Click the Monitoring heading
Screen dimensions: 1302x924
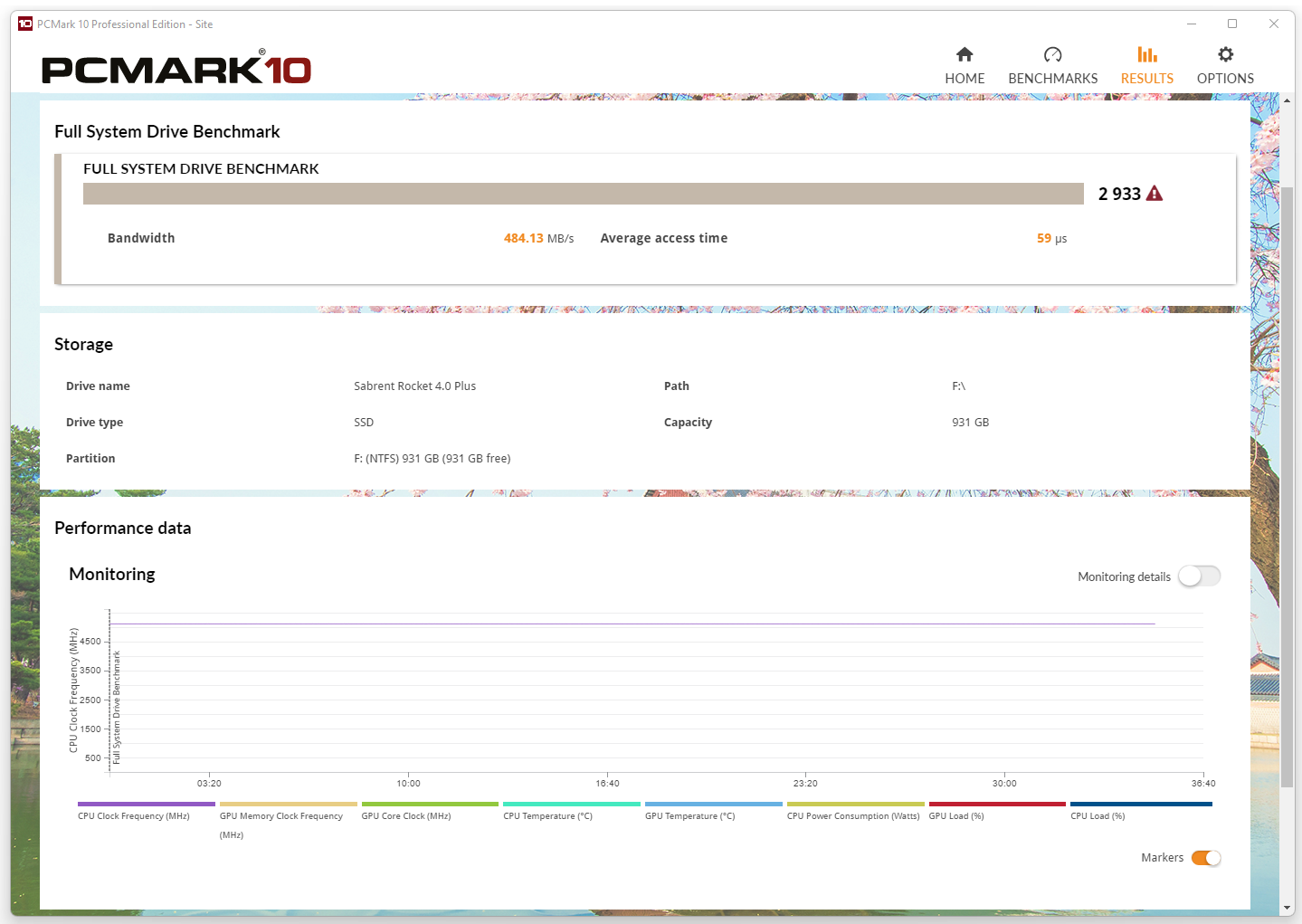tap(112, 574)
